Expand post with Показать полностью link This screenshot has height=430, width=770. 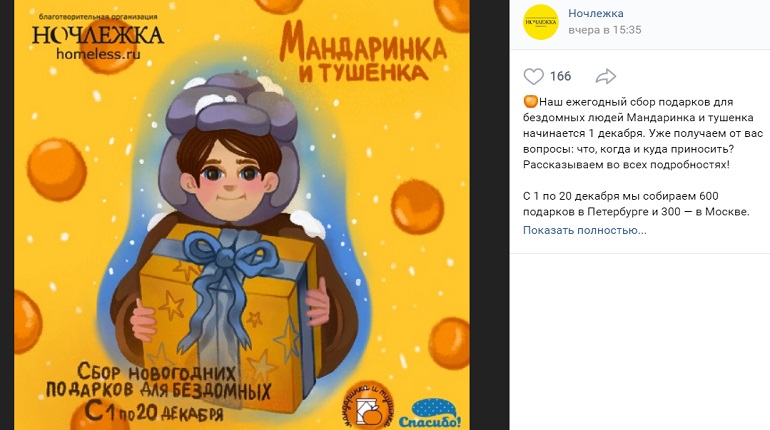click(x=584, y=230)
